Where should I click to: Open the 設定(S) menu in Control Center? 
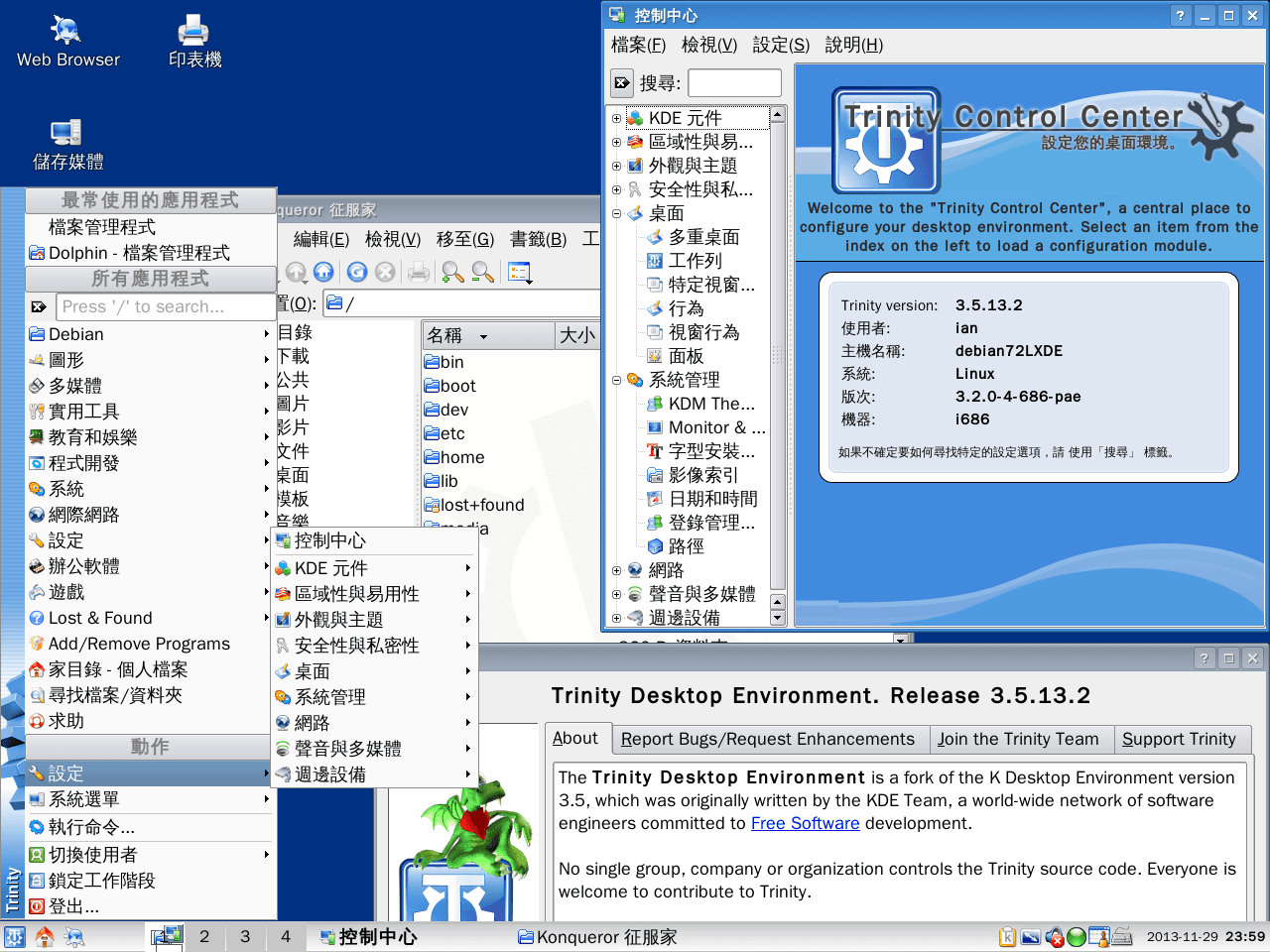click(779, 45)
